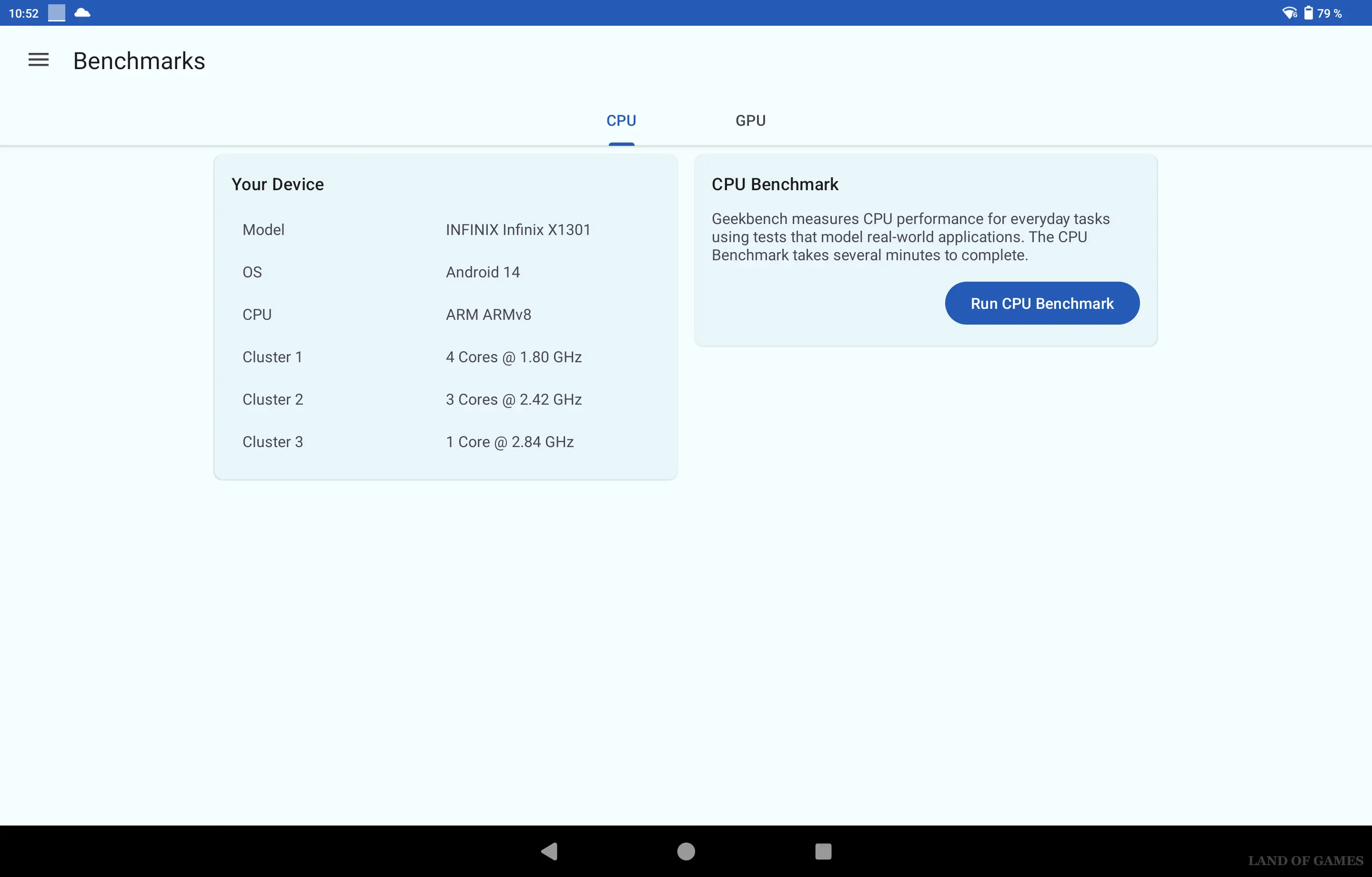Screen dimensions: 1372x877
Task: Tap the ARM ARMv8 CPU entry
Action: [488, 314]
